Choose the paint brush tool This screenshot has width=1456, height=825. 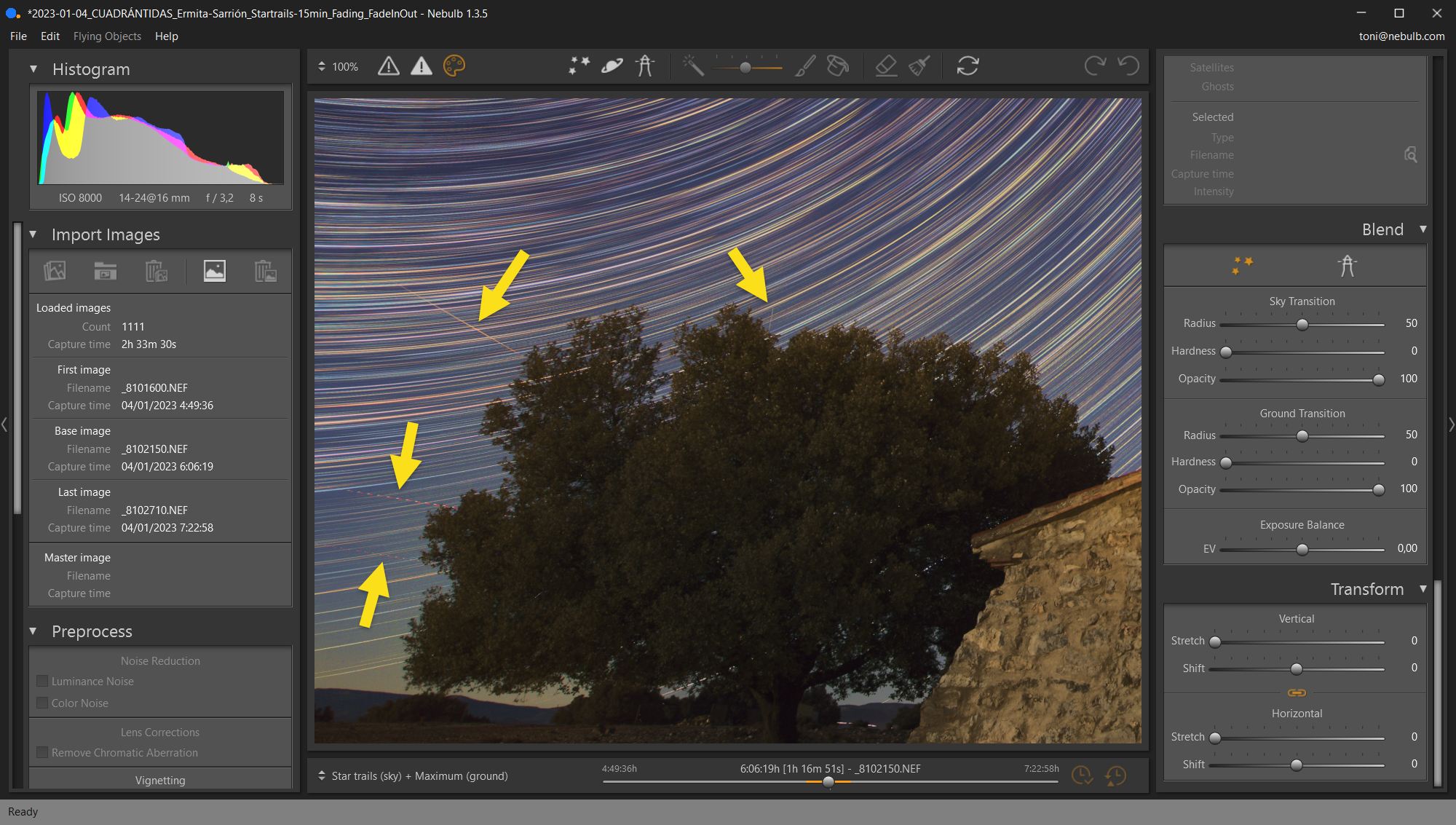click(805, 66)
